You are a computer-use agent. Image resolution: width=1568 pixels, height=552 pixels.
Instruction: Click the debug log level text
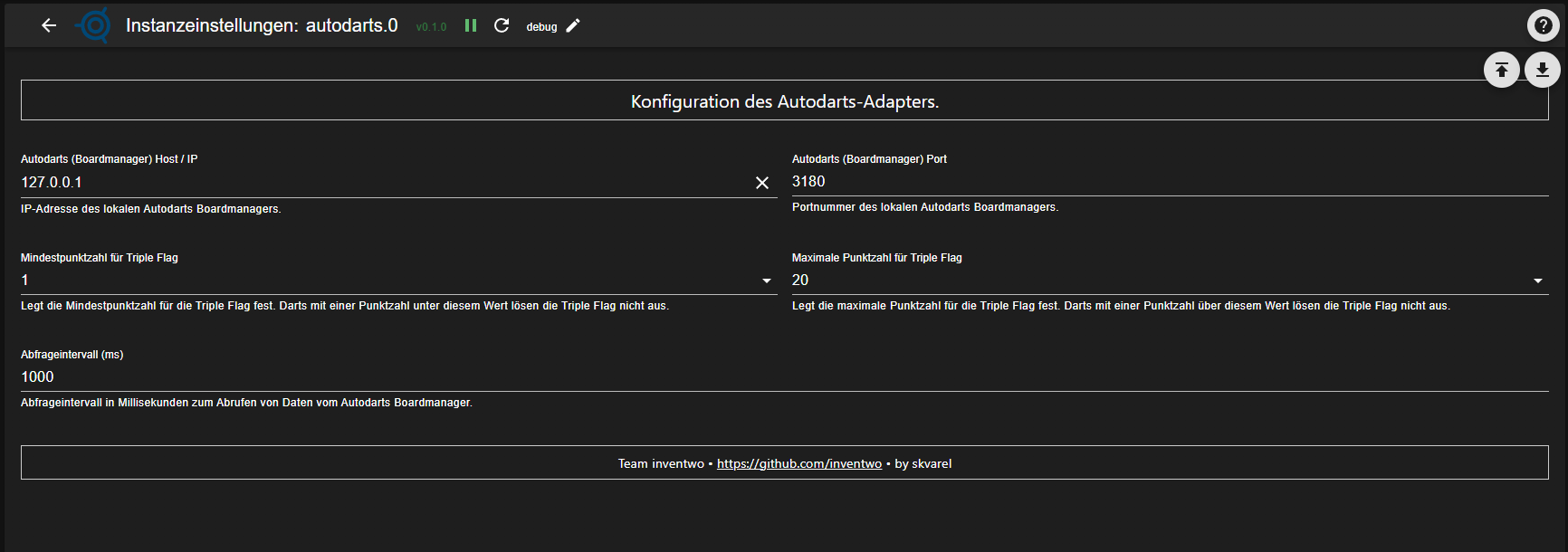coord(541,27)
